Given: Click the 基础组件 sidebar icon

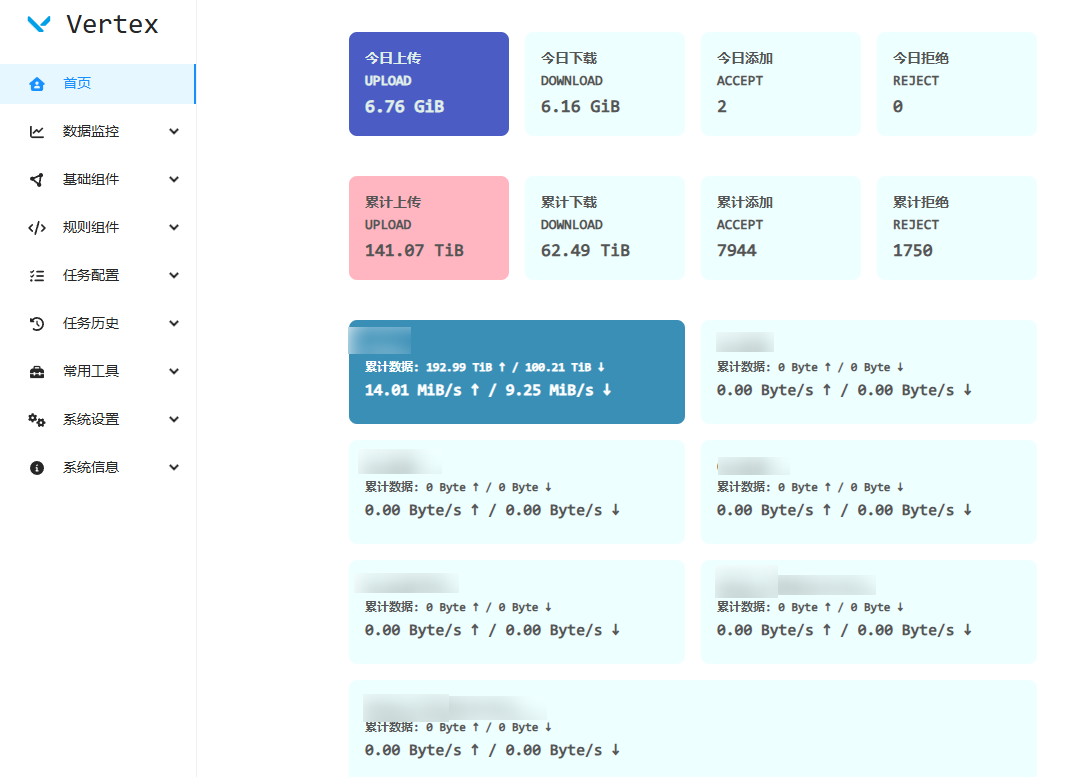Looking at the screenshot, I should click(37, 180).
